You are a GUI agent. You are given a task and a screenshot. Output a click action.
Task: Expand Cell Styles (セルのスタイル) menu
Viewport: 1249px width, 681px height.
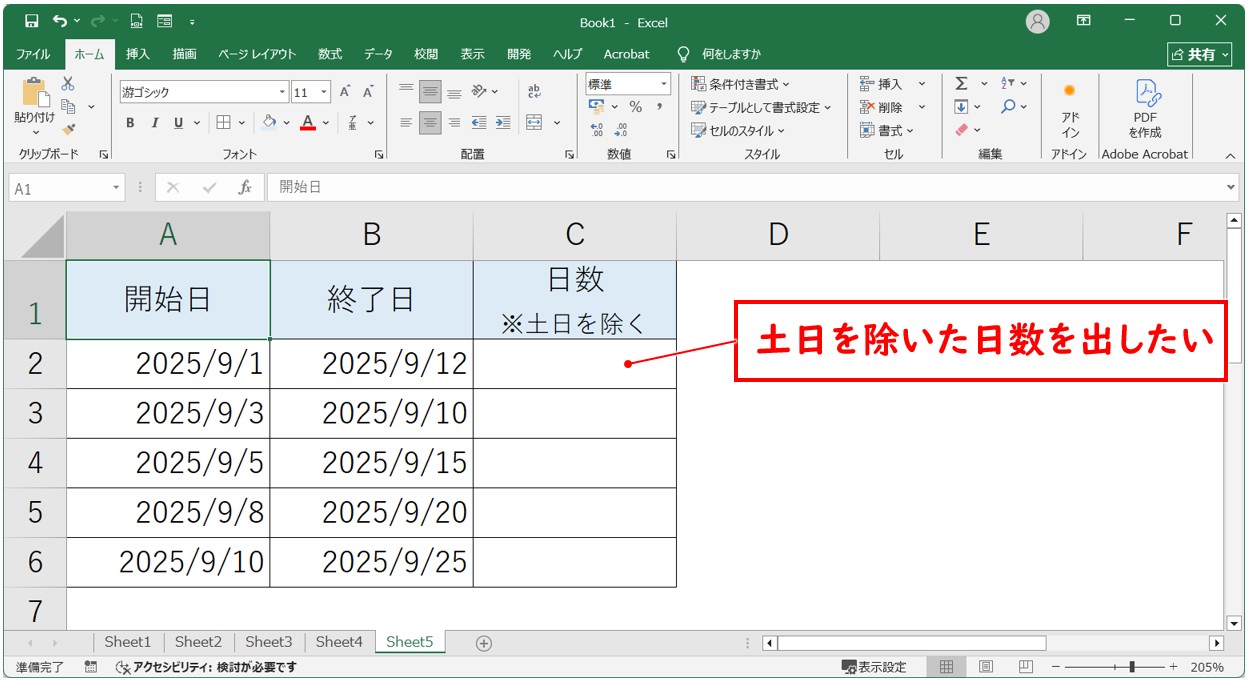(x=738, y=130)
